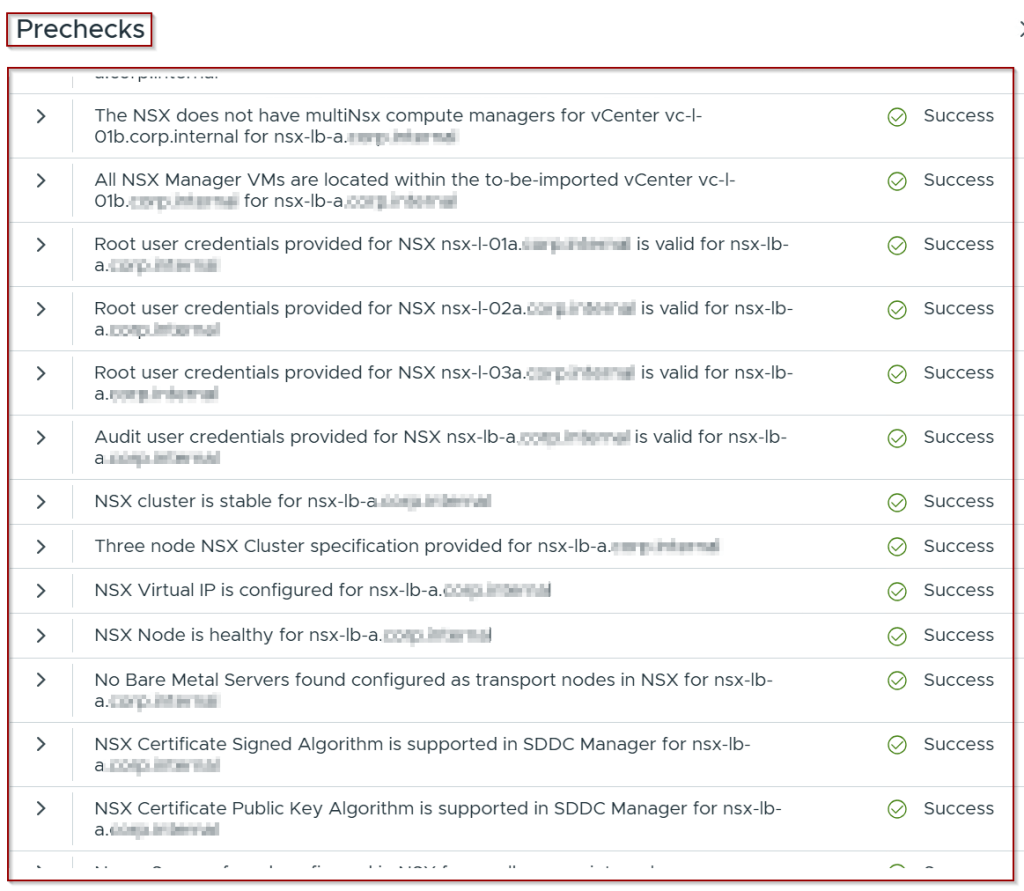Expand NSX Virtual IP is configured row
Image resolution: width=1024 pixels, height=891 pixels.
click(x=41, y=591)
